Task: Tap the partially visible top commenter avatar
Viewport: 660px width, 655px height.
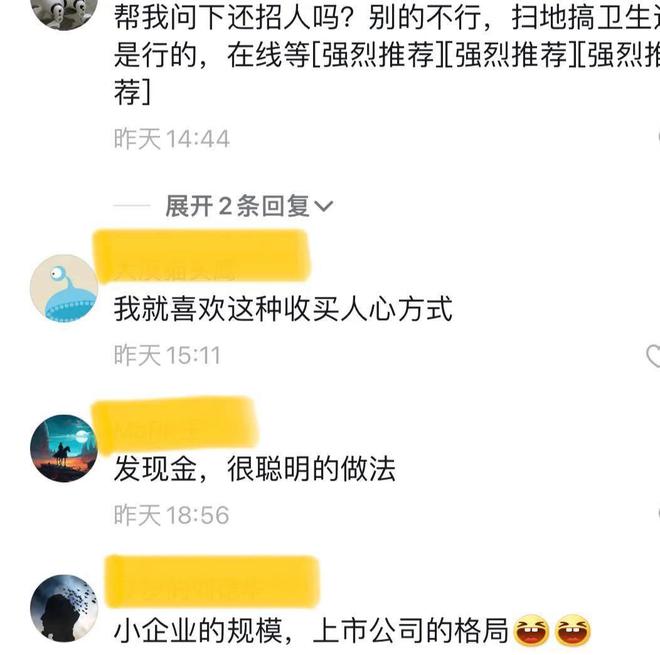Action: click(x=64, y=11)
